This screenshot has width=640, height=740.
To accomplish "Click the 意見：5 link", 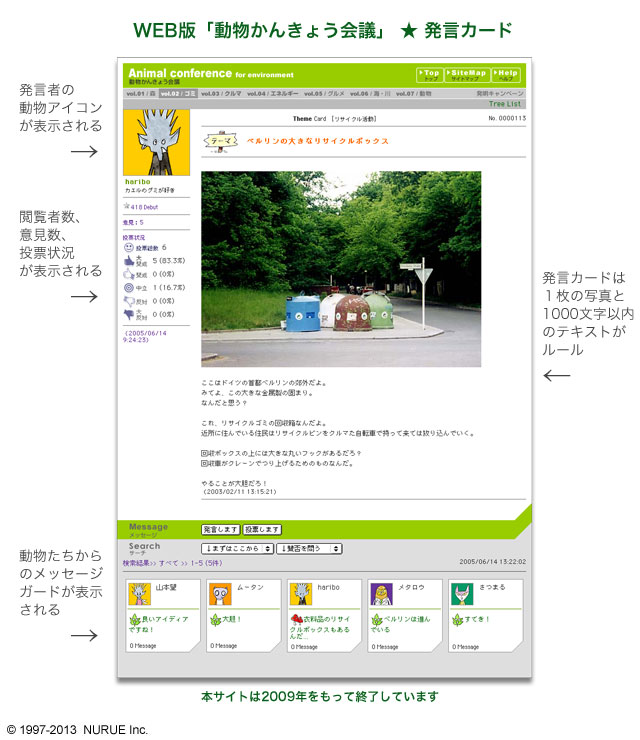I will (133, 222).
